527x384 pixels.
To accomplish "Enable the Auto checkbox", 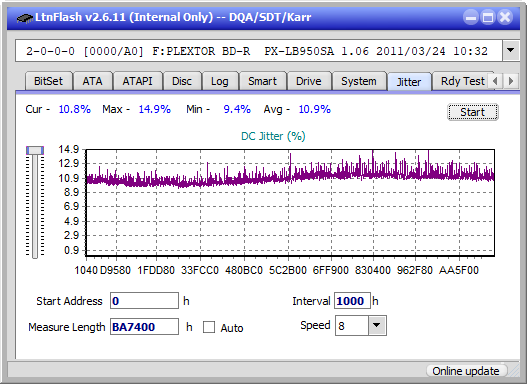I will (209, 327).
